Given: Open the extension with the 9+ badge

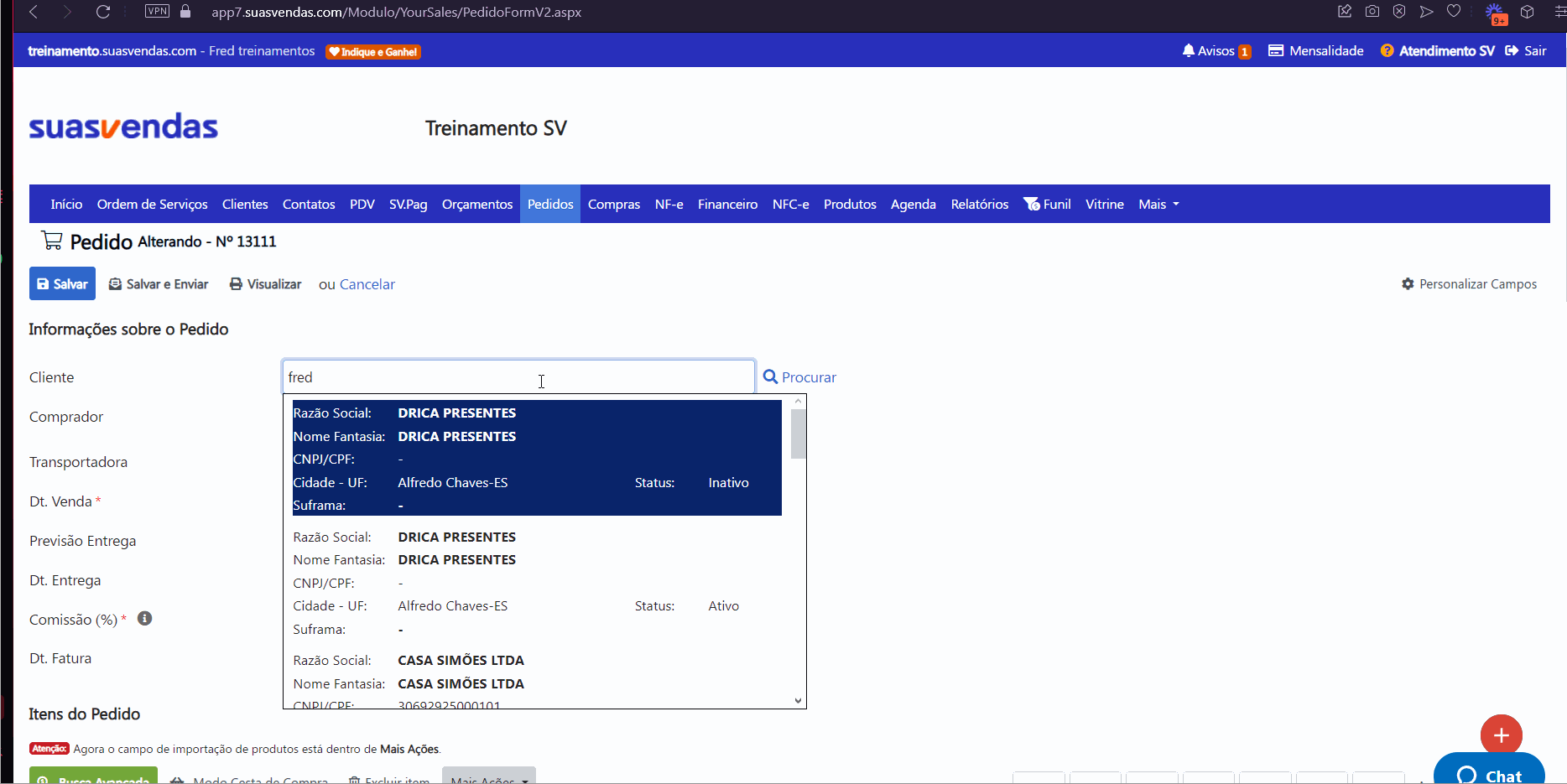Looking at the screenshot, I should [1496, 13].
